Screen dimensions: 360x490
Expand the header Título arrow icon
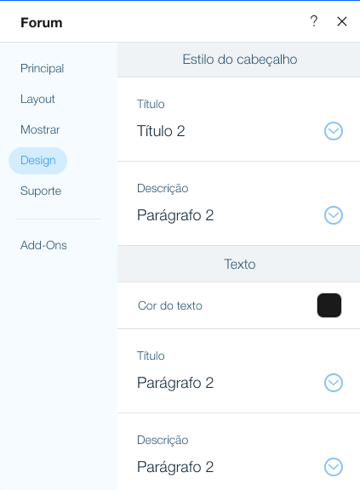[x=333, y=131]
